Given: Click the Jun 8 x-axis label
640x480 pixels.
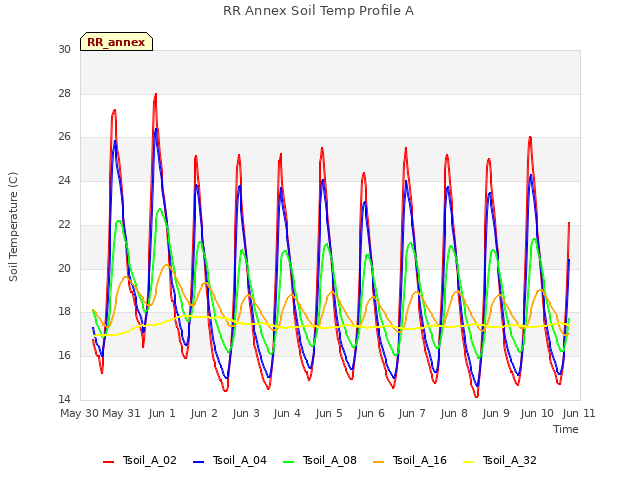Looking at the screenshot, I should pyautogui.click(x=454, y=413).
